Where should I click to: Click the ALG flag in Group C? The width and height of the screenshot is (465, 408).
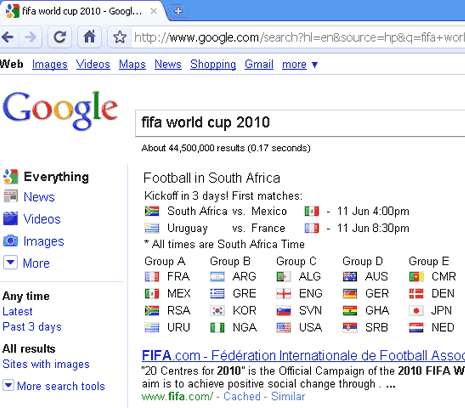(283, 277)
